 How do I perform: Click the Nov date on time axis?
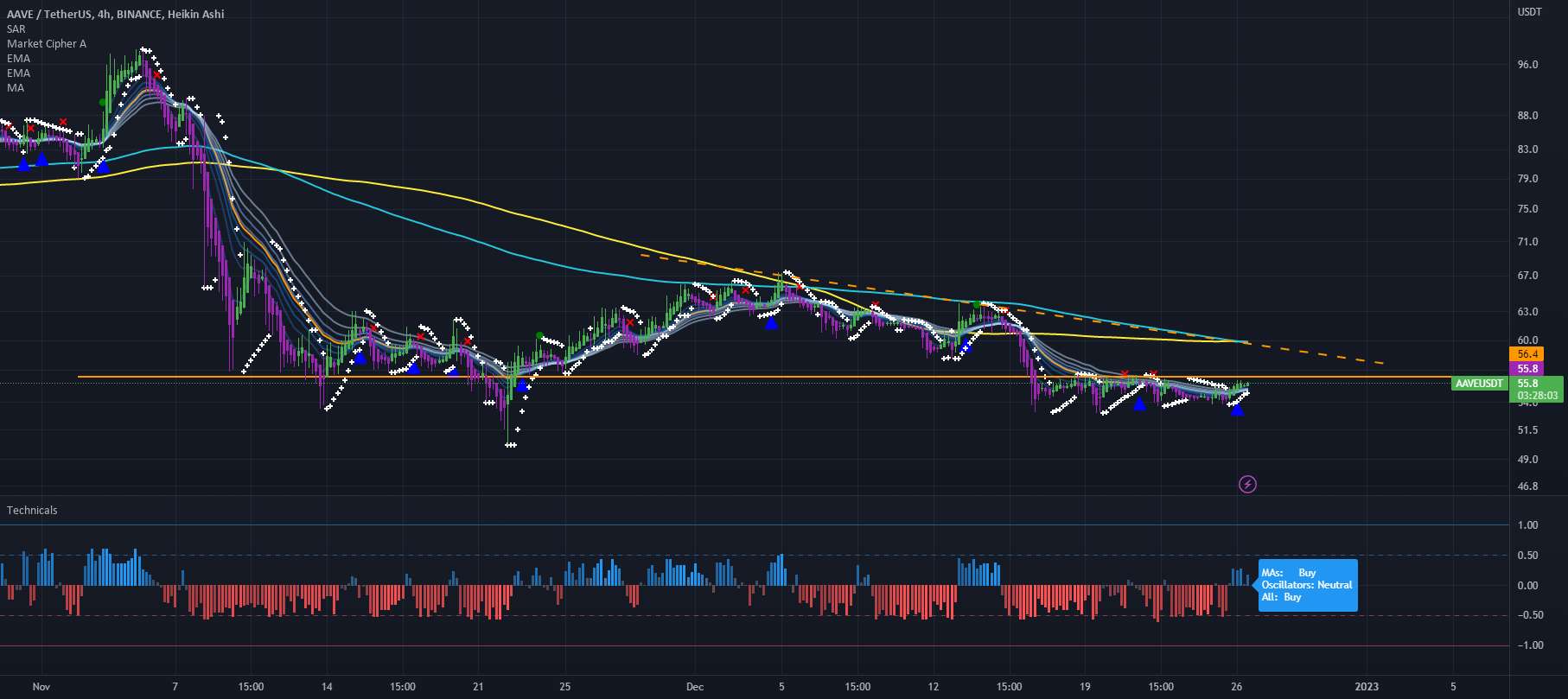click(x=41, y=687)
